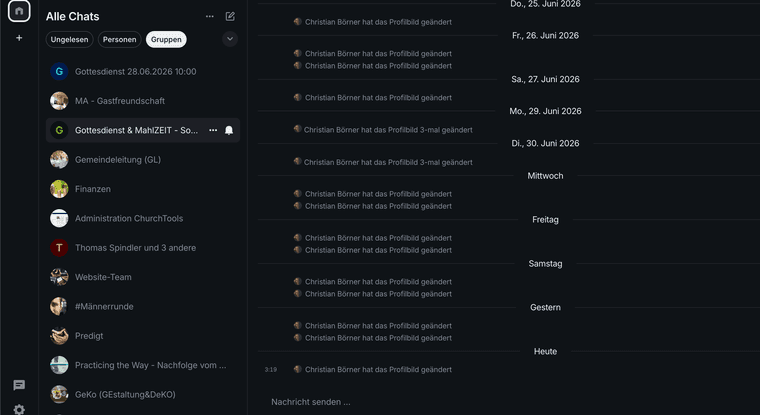
Task: Open the Alle Chats three-dots menu
Action: (209, 16)
